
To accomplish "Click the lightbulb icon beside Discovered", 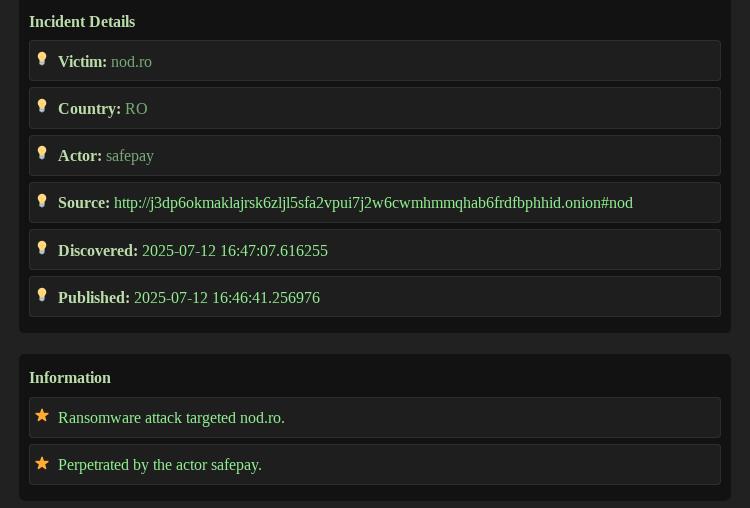I will pyautogui.click(x=42, y=248).
